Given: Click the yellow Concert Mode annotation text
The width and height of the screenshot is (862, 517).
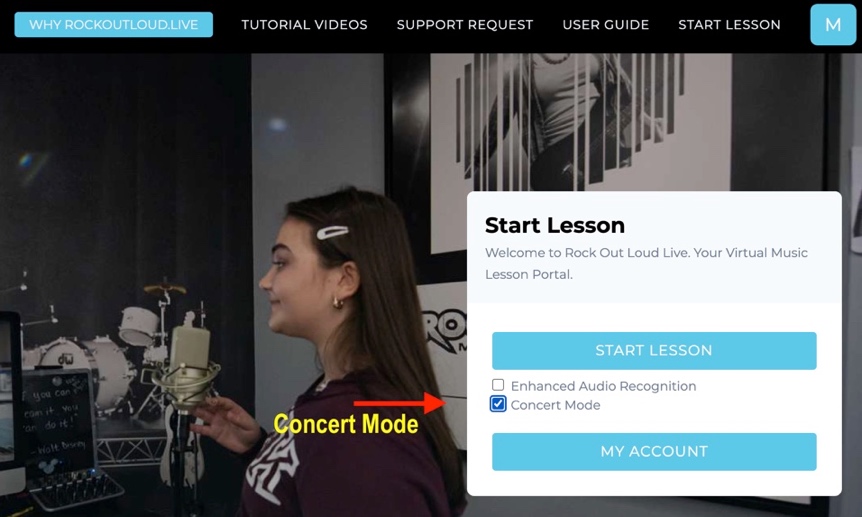Looking at the screenshot, I should click(x=346, y=424).
